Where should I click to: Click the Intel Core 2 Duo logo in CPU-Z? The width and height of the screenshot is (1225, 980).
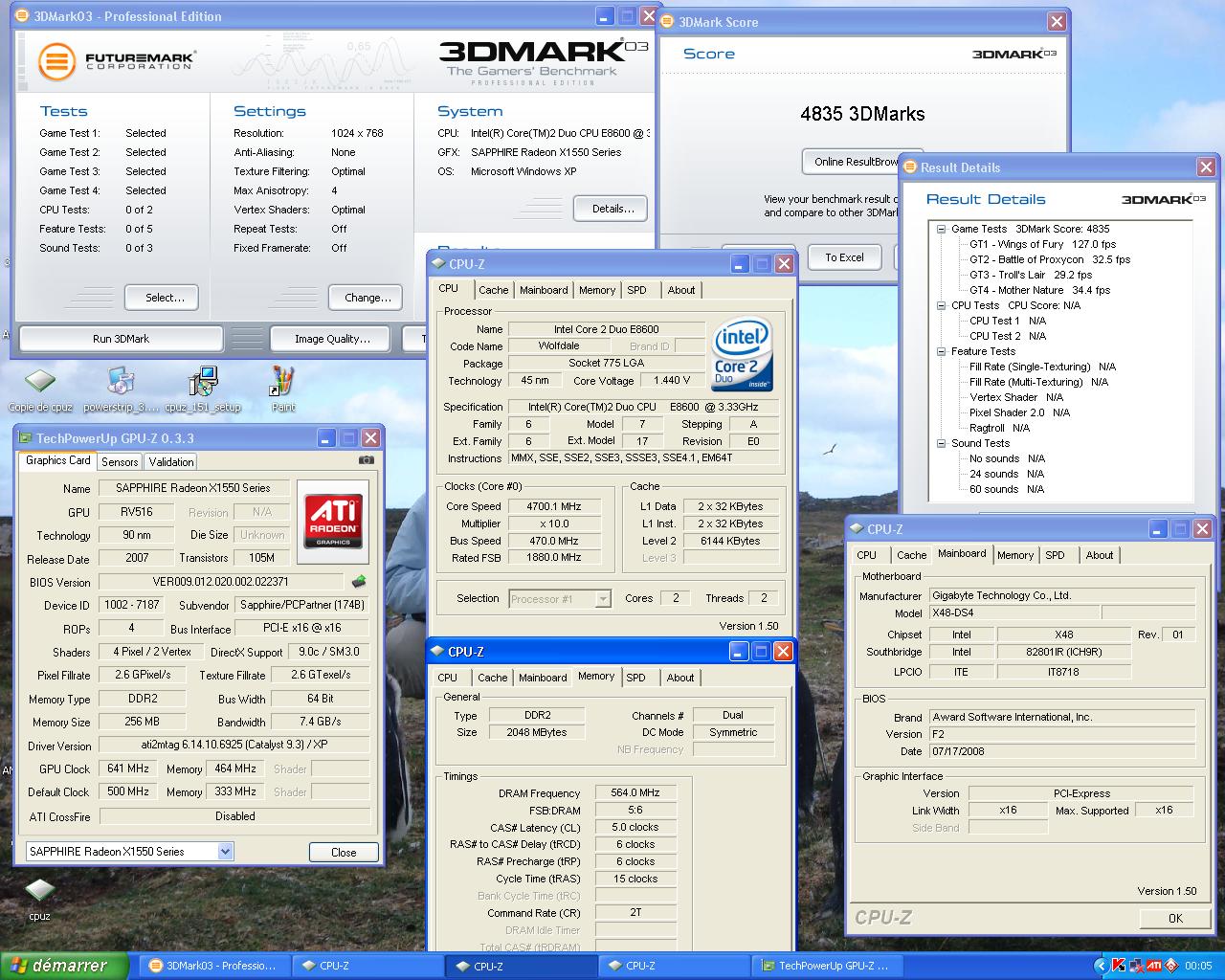click(742, 354)
